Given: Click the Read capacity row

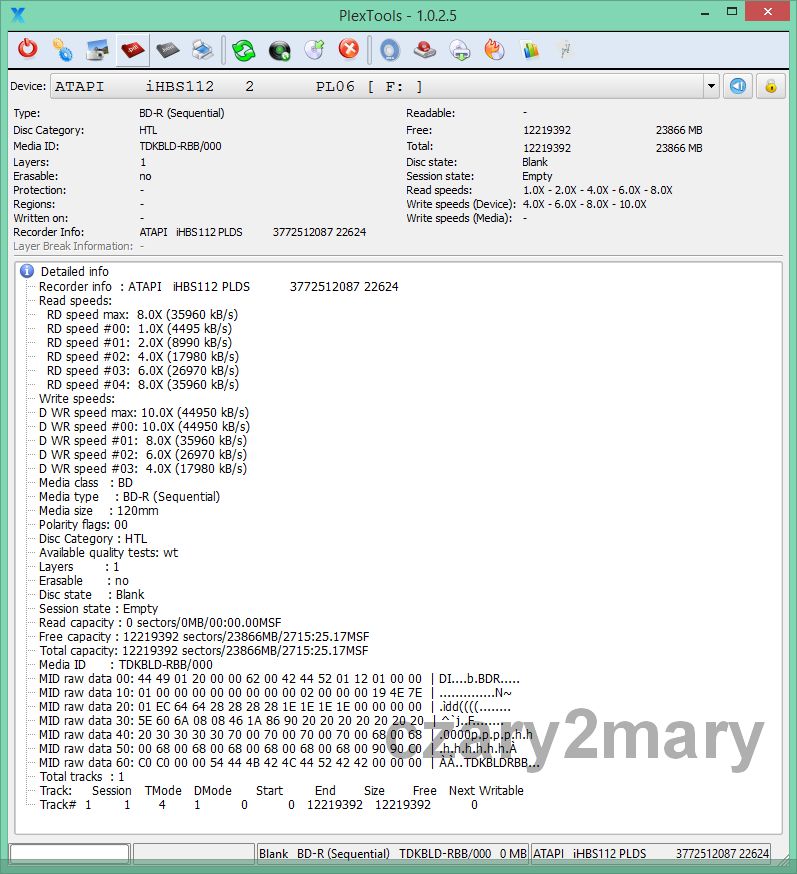Looking at the screenshot, I should 160,623.
